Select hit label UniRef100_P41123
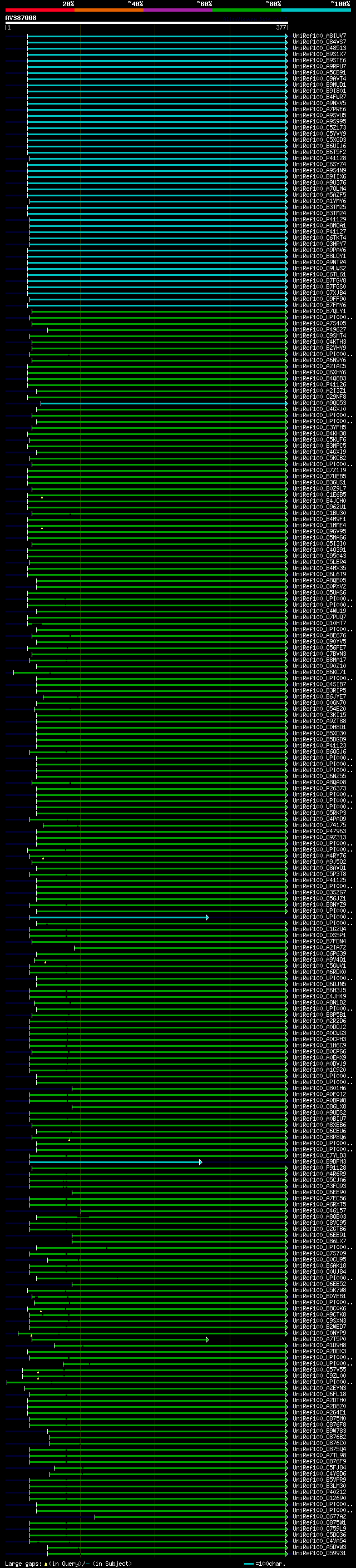Viewport: 356px width, 1568px height. 319,746
